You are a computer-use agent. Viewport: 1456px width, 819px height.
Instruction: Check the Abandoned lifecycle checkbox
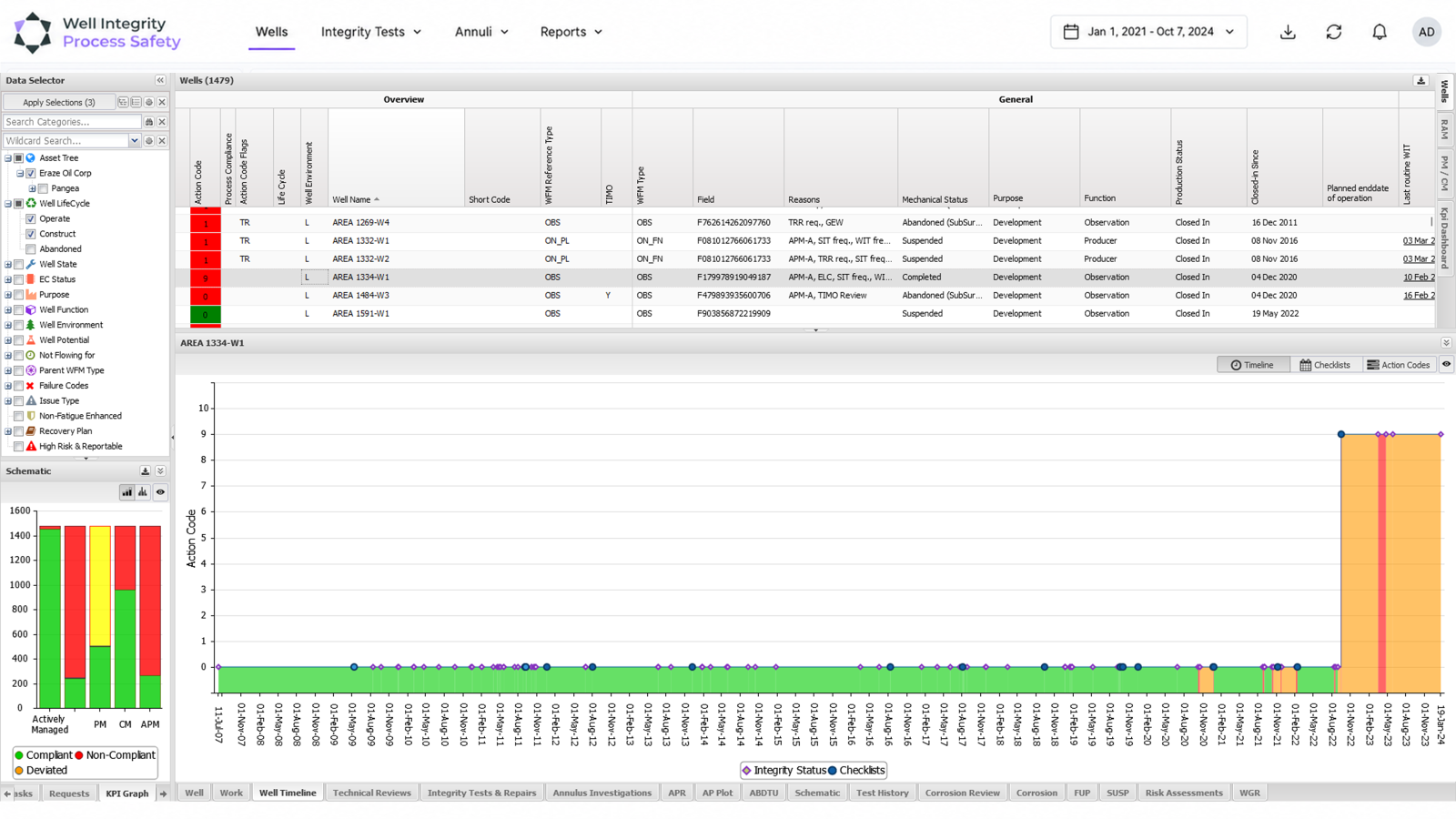point(31,249)
